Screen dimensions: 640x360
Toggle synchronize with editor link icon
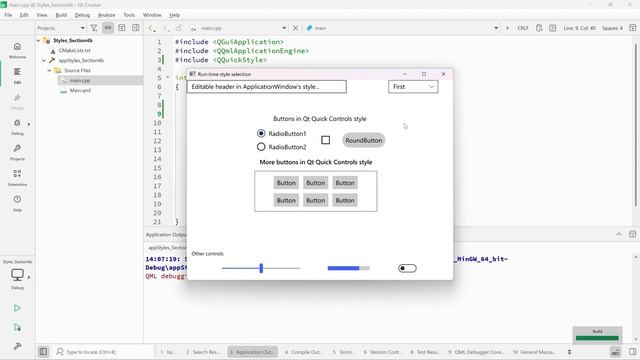pyautogui.click(x=108, y=28)
